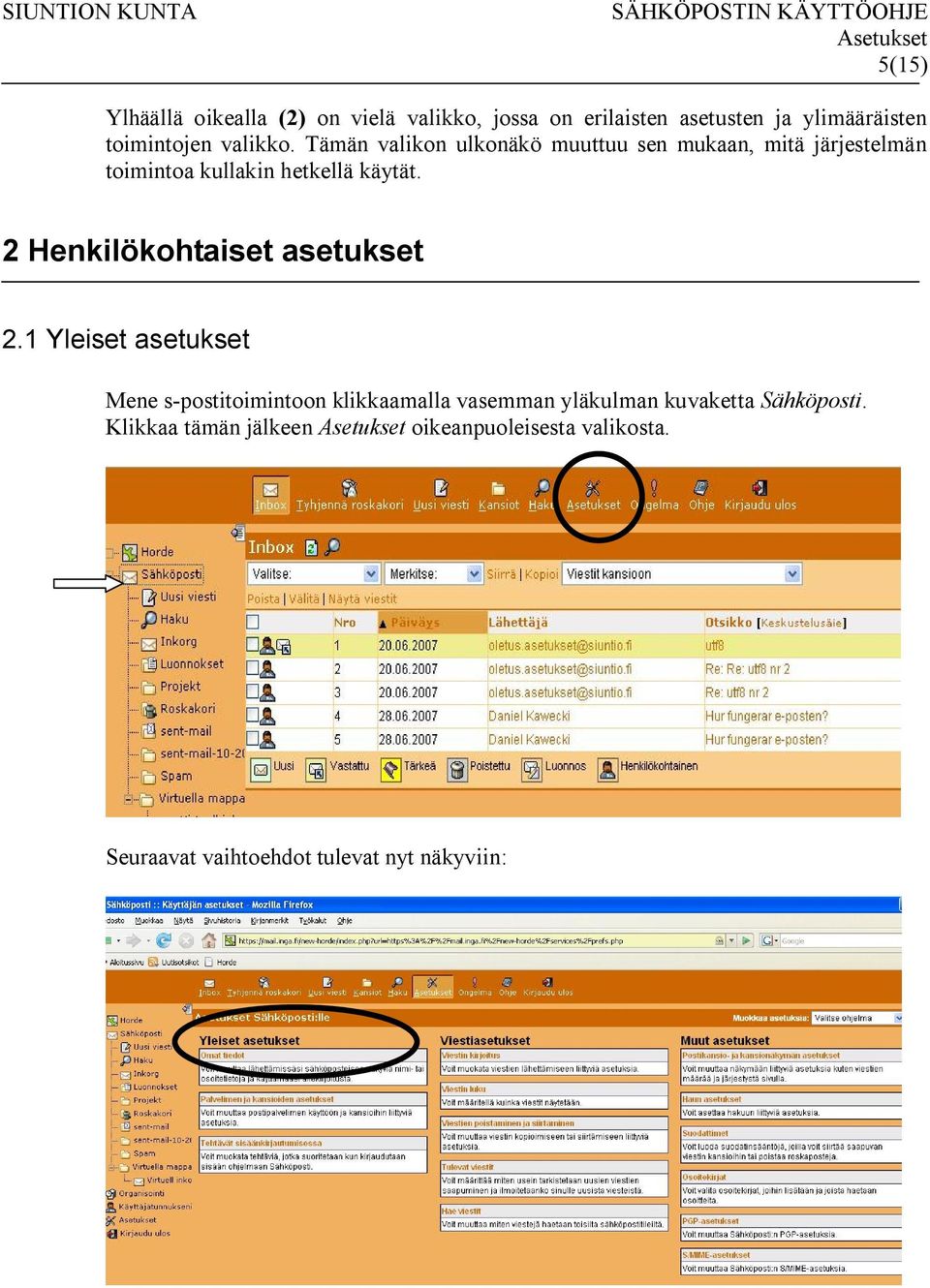Viewport: 930px width, 1288px height.
Task: Click Siirrä link in Inbox actions
Action: click(502, 574)
